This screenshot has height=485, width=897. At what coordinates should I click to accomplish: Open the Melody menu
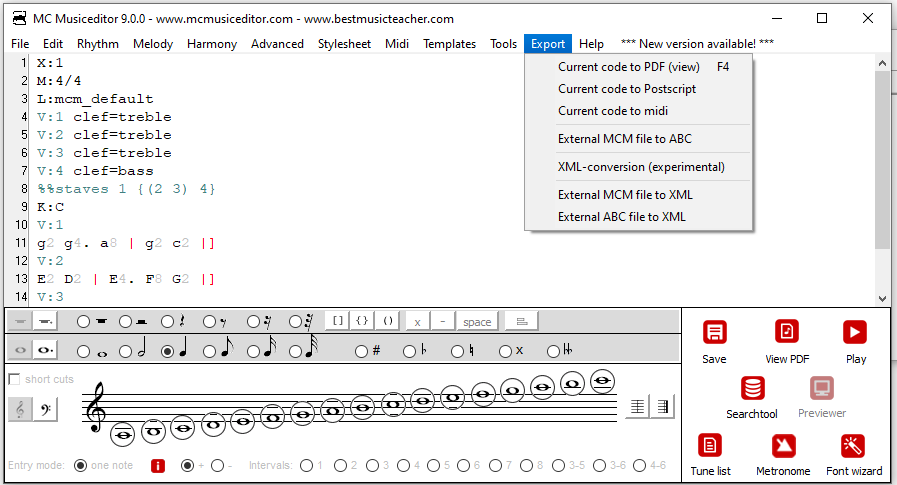153,44
